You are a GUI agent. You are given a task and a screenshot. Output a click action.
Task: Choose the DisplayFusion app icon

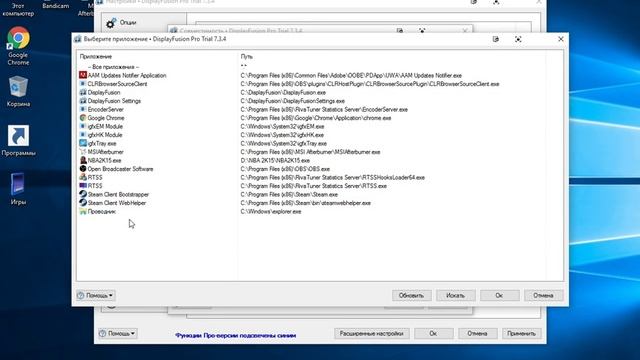83,93
